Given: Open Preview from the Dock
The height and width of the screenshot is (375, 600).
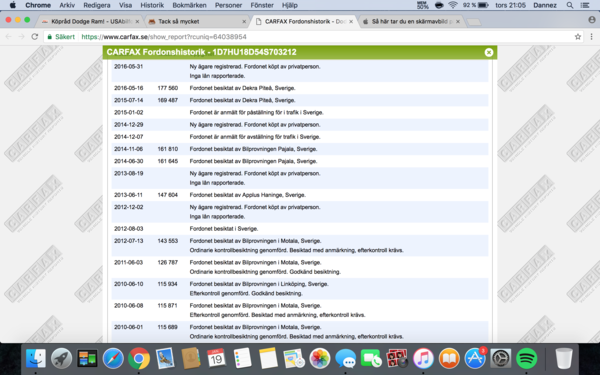Looking at the screenshot, I should [x=165, y=359].
